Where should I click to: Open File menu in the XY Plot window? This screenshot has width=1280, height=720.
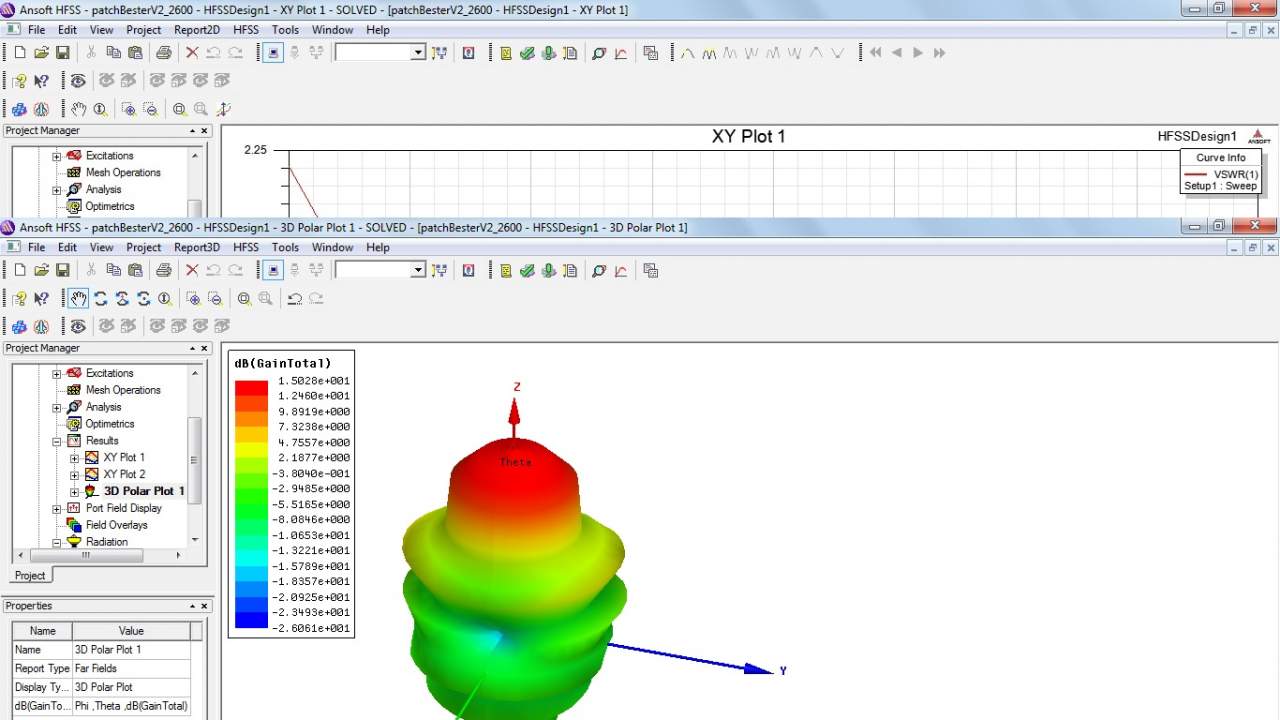coord(37,30)
